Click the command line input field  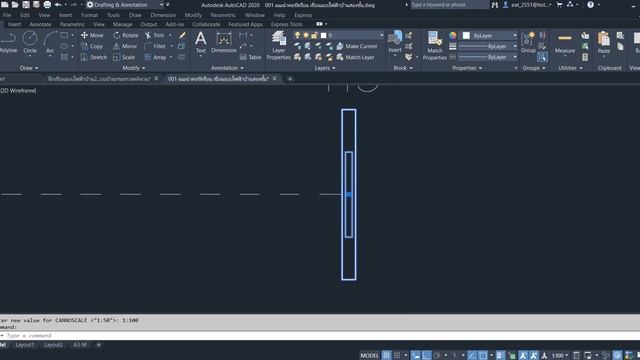pos(320,336)
